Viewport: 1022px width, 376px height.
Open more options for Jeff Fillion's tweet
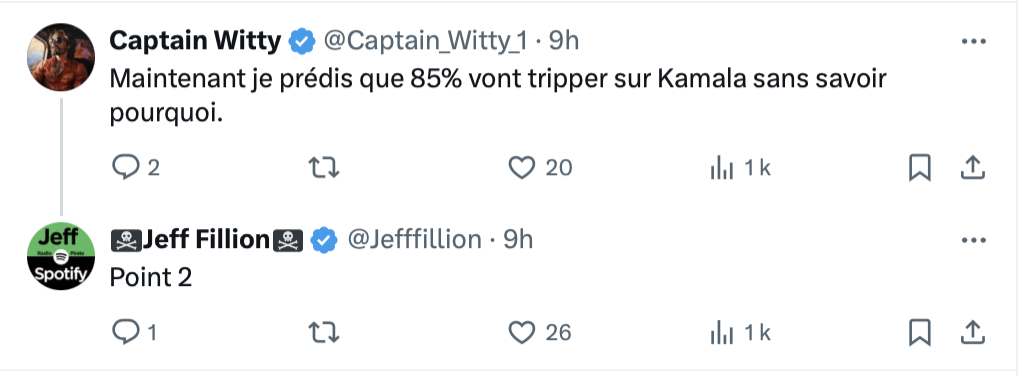[974, 240]
